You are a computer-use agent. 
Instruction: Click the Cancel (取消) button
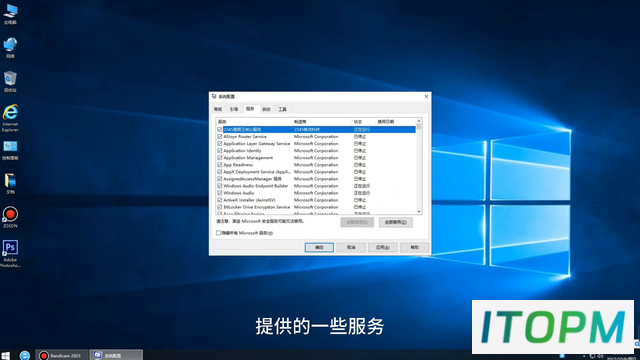(351, 247)
